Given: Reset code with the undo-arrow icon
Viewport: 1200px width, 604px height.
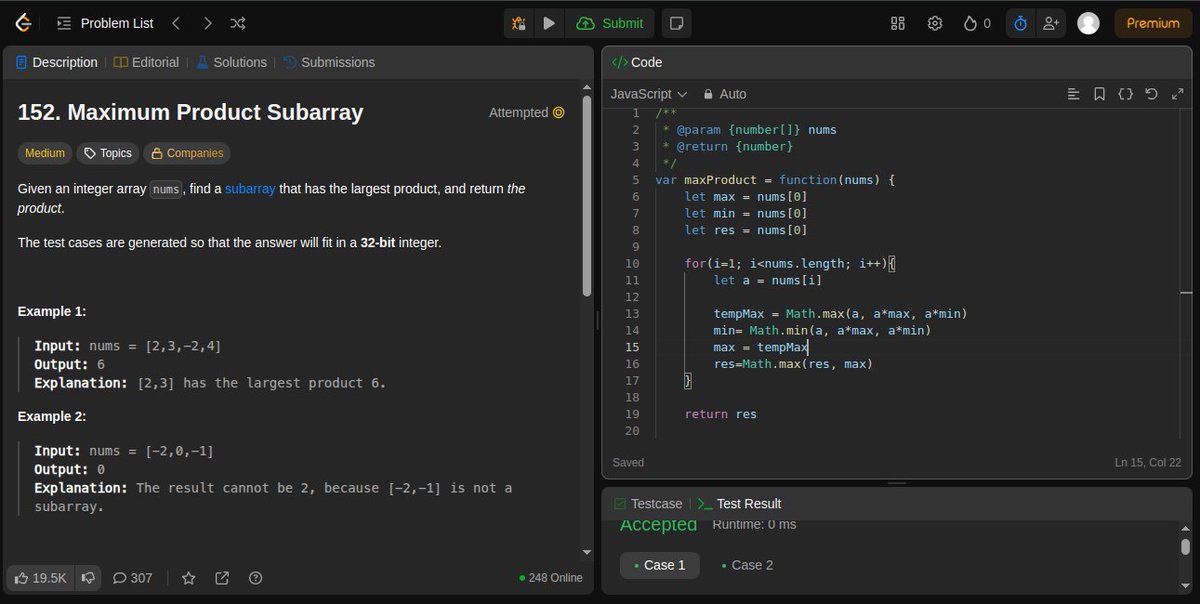Looking at the screenshot, I should point(1151,94).
